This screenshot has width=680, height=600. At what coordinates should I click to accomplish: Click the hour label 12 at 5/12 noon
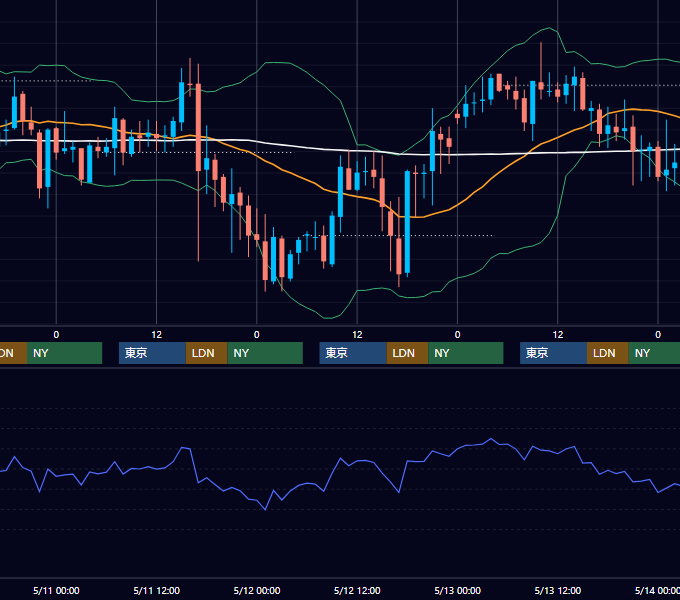(x=357, y=335)
